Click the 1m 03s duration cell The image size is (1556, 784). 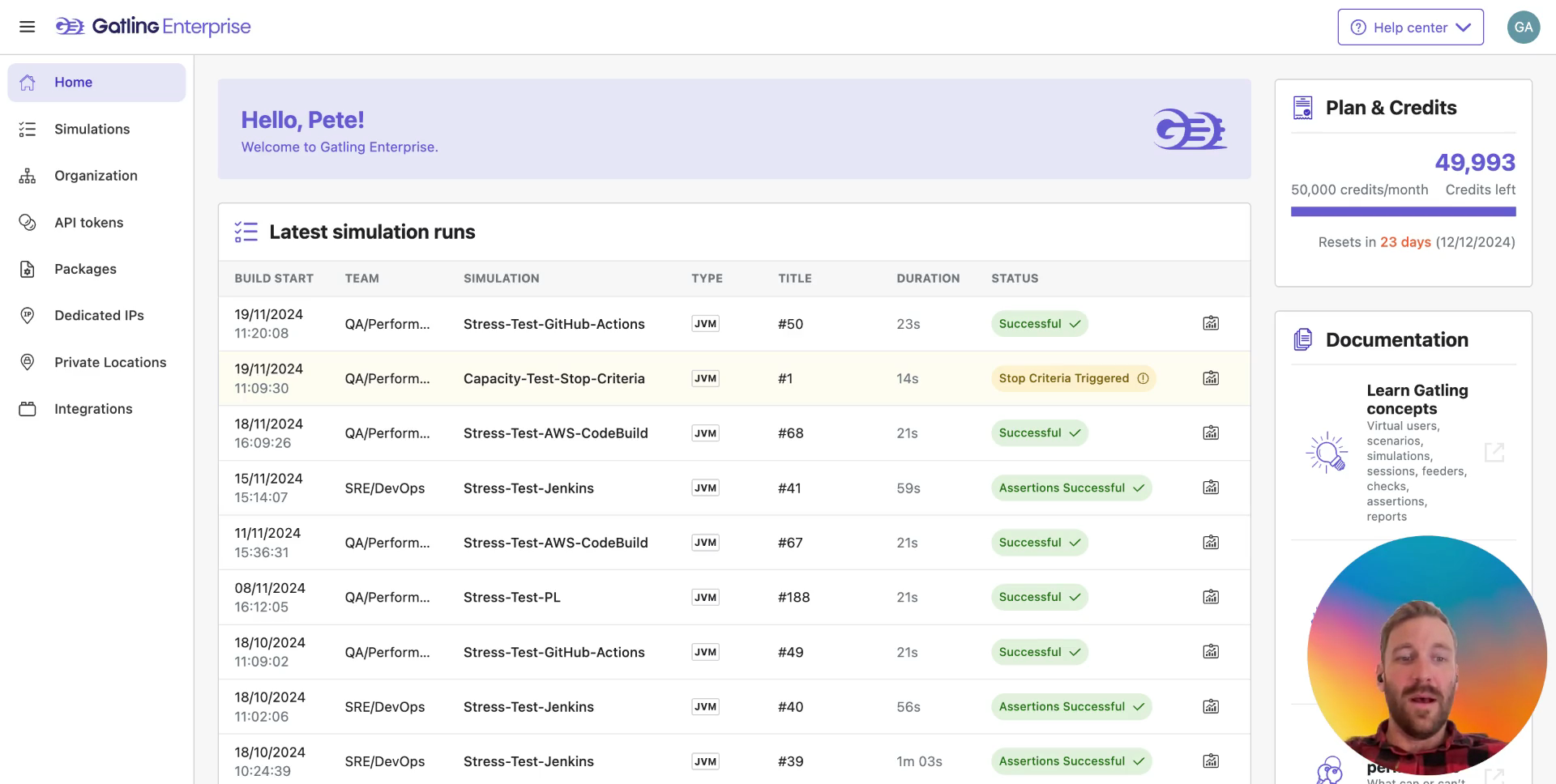pyautogui.click(x=919, y=761)
